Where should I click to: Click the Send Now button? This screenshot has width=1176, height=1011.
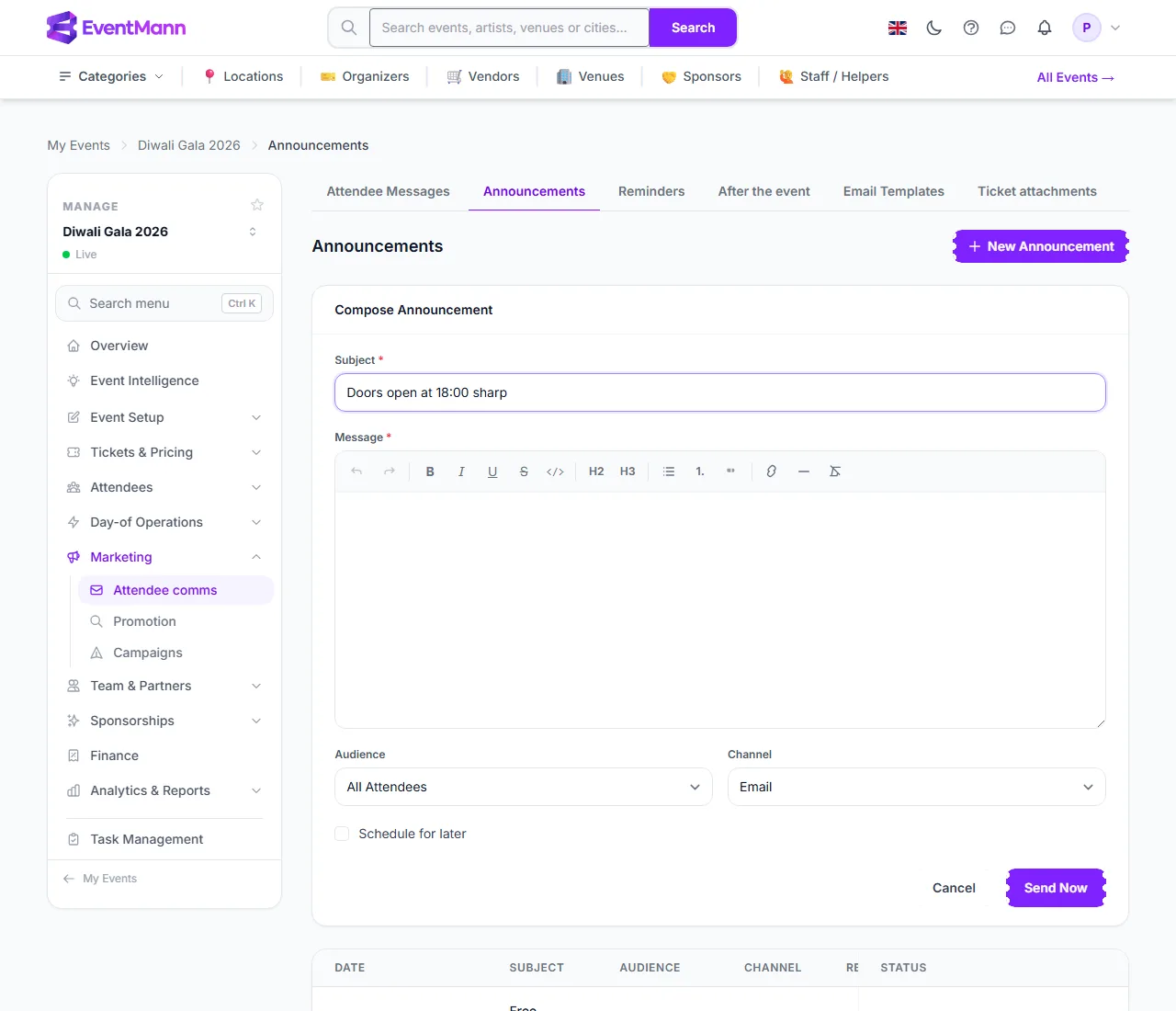[1056, 888]
